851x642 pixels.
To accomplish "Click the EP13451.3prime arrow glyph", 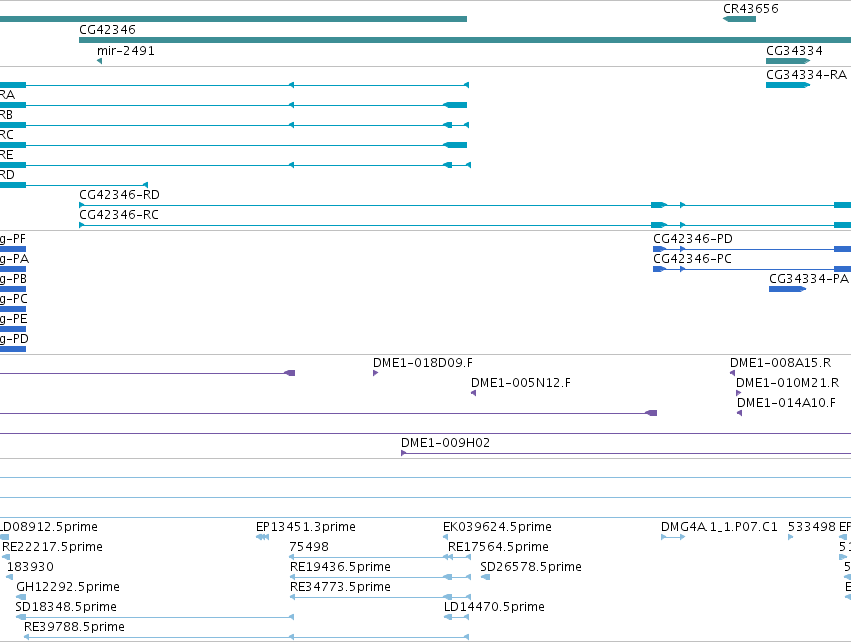I will pyautogui.click(x=262, y=537).
